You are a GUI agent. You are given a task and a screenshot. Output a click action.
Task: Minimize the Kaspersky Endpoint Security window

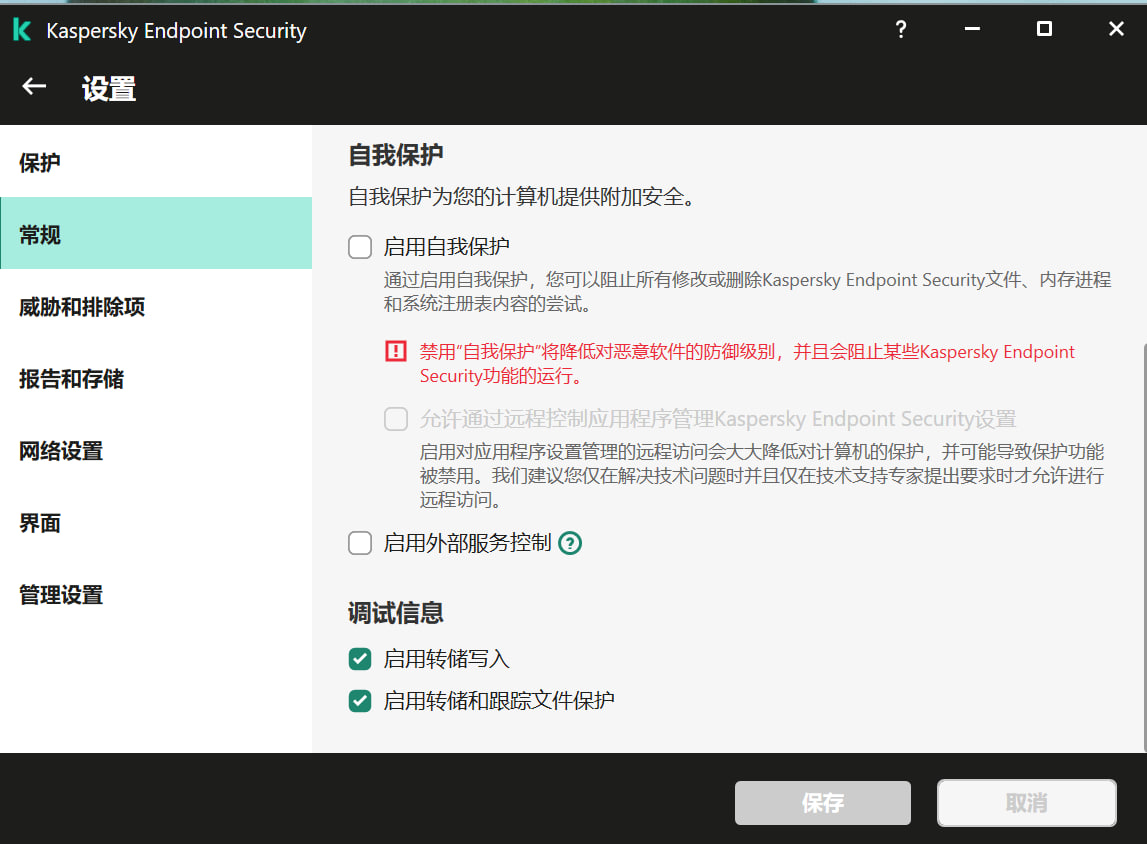pos(972,30)
